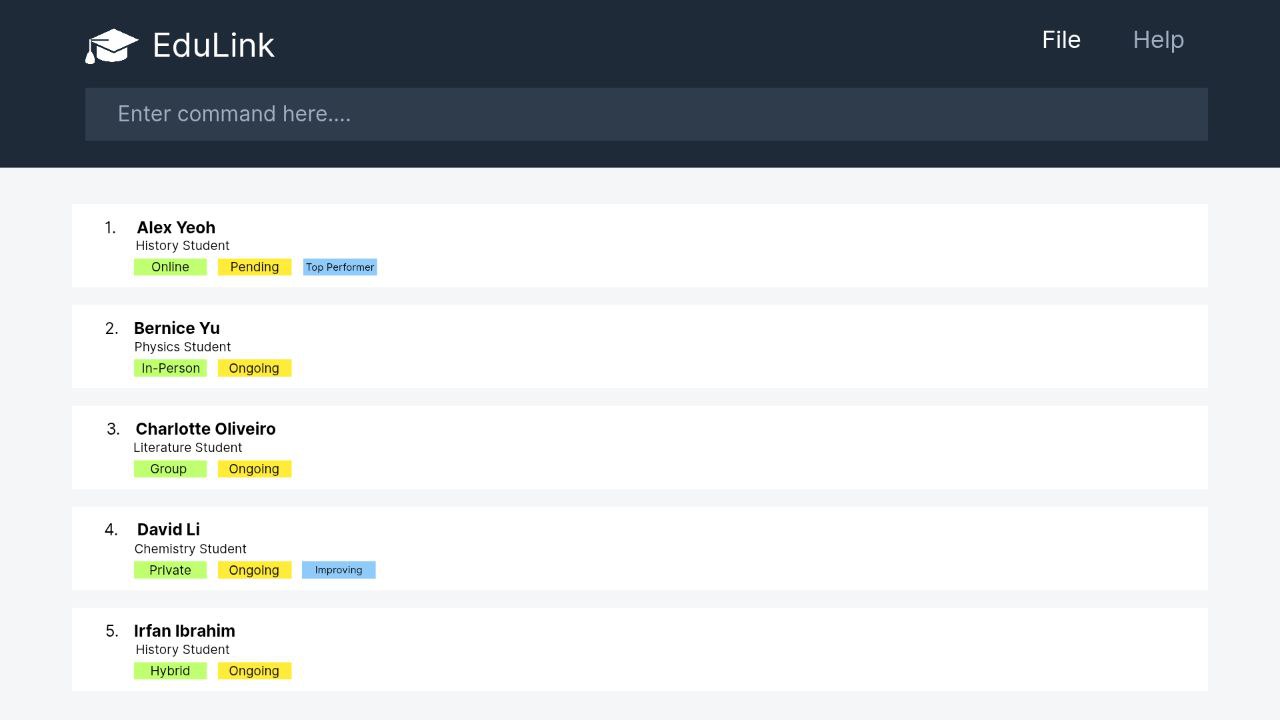Select Charlotte Oliveiro's name

205,429
